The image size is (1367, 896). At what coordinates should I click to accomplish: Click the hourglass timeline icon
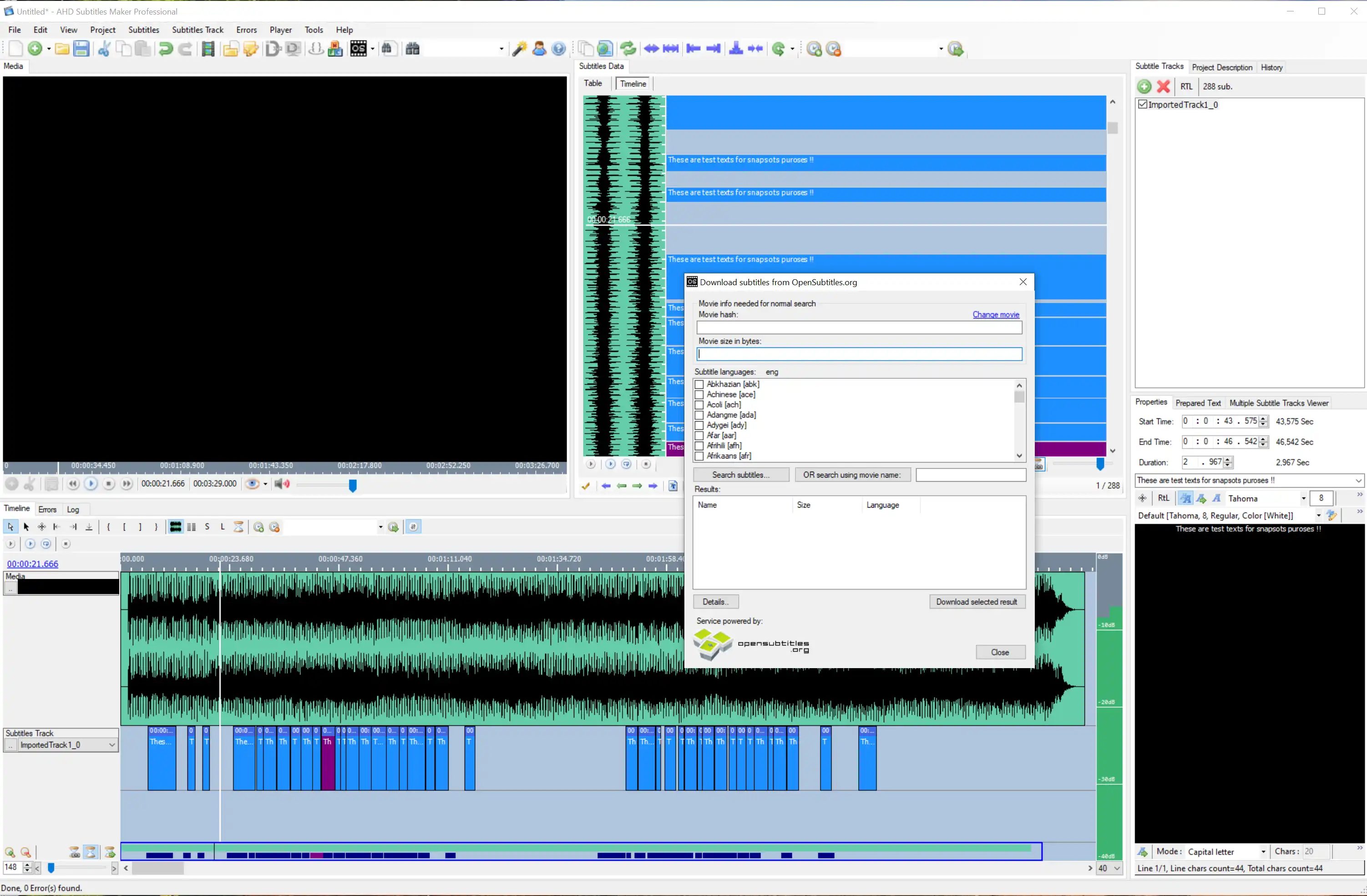pos(239,527)
